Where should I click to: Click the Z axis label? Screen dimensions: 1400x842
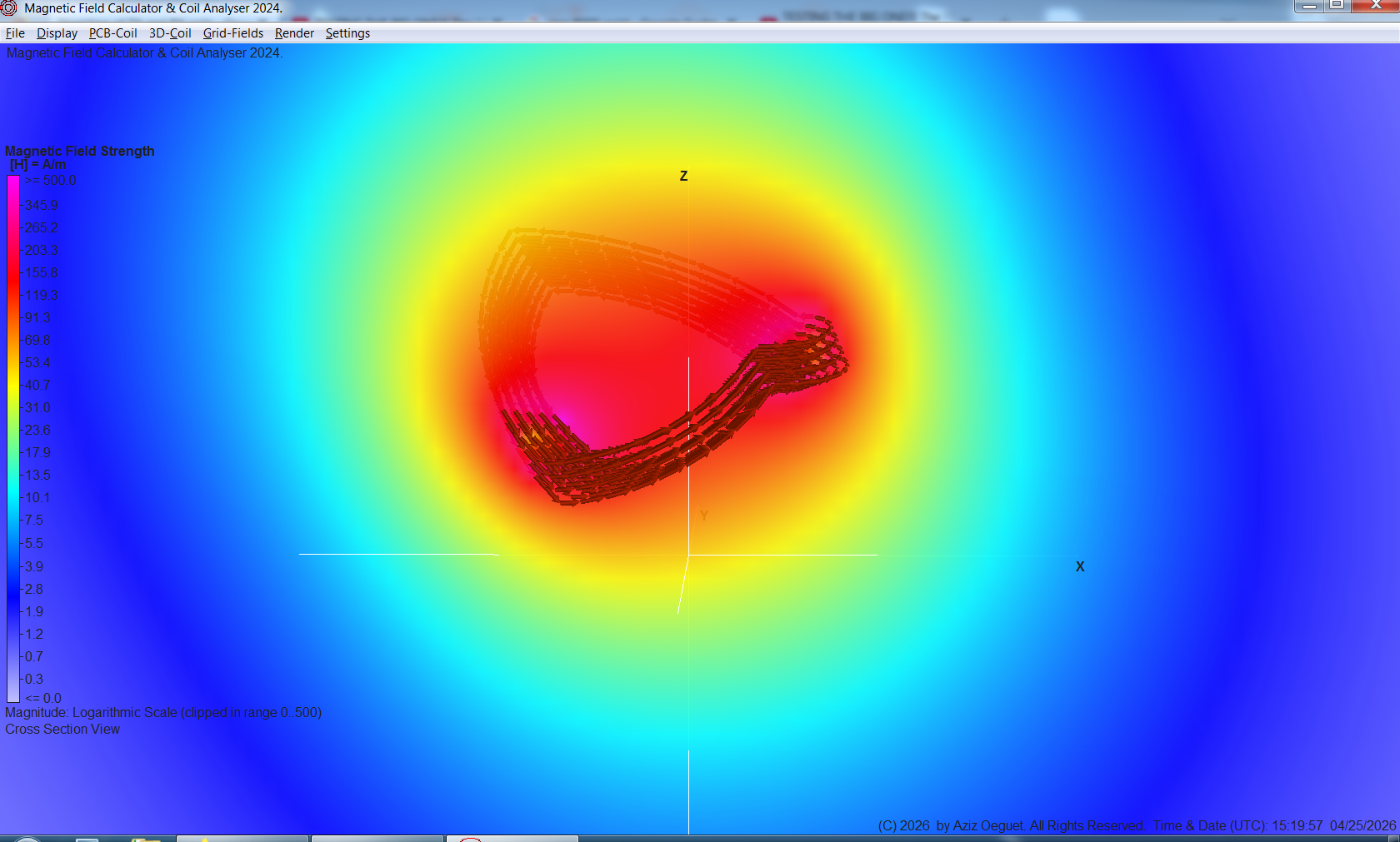(683, 176)
